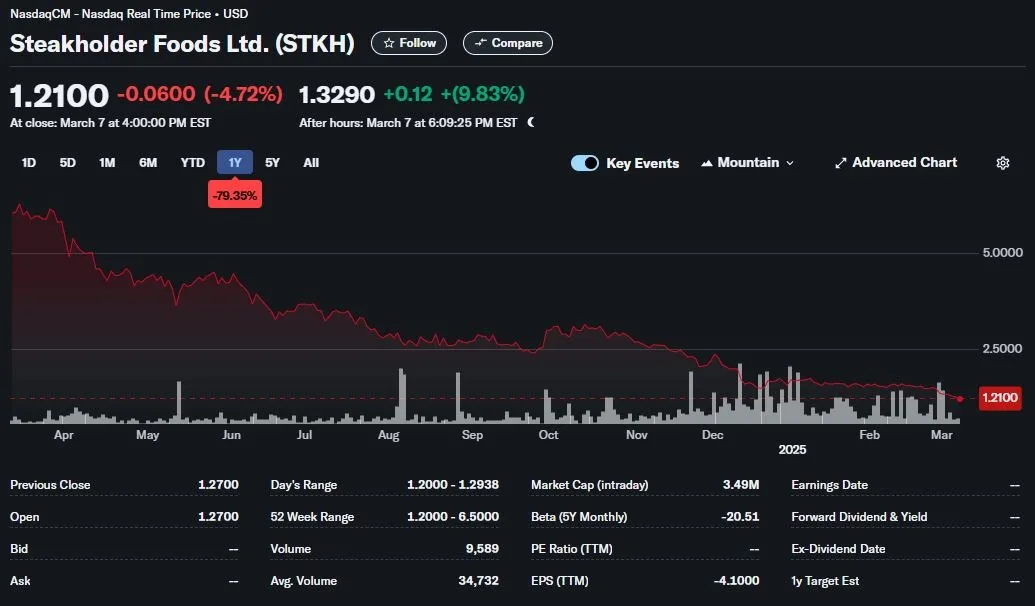The height and width of the screenshot is (606, 1035).
Task: Click the 2.5000 y-axis label
Action: click(1002, 349)
